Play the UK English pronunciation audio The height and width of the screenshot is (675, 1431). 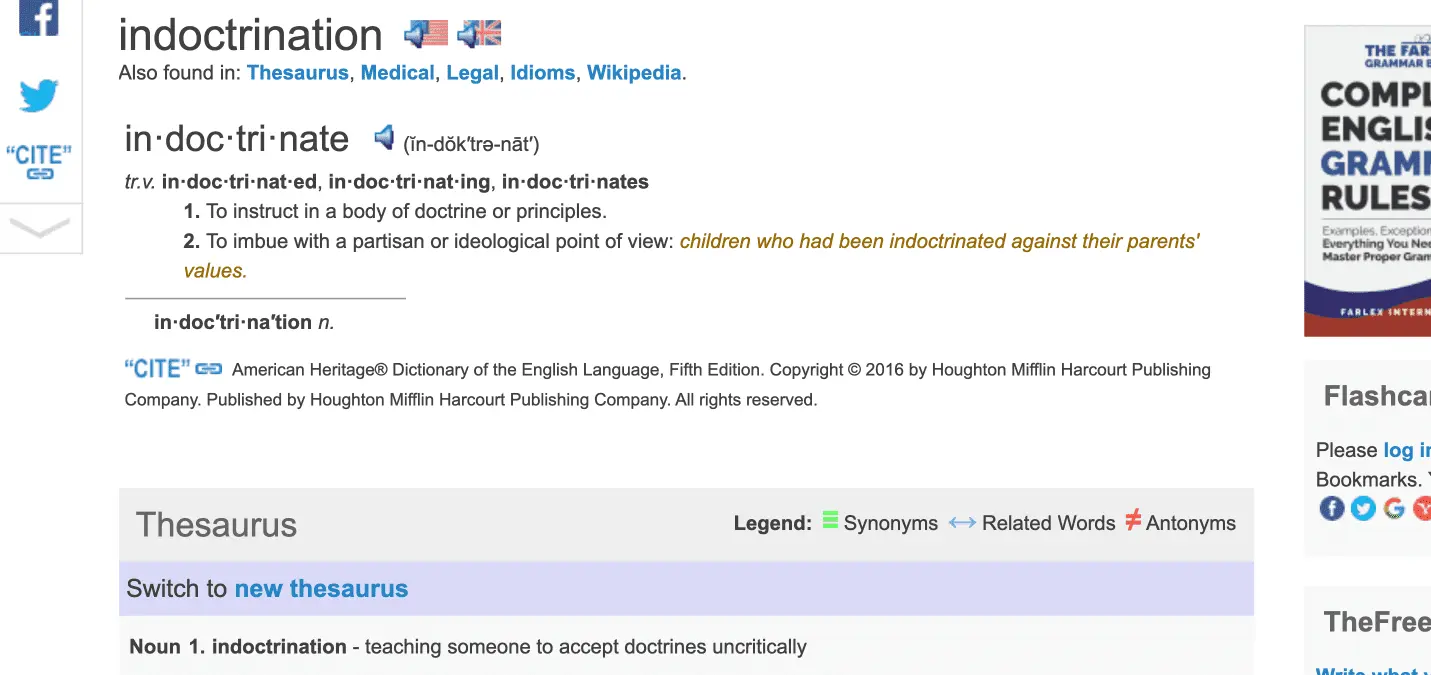click(x=479, y=34)
